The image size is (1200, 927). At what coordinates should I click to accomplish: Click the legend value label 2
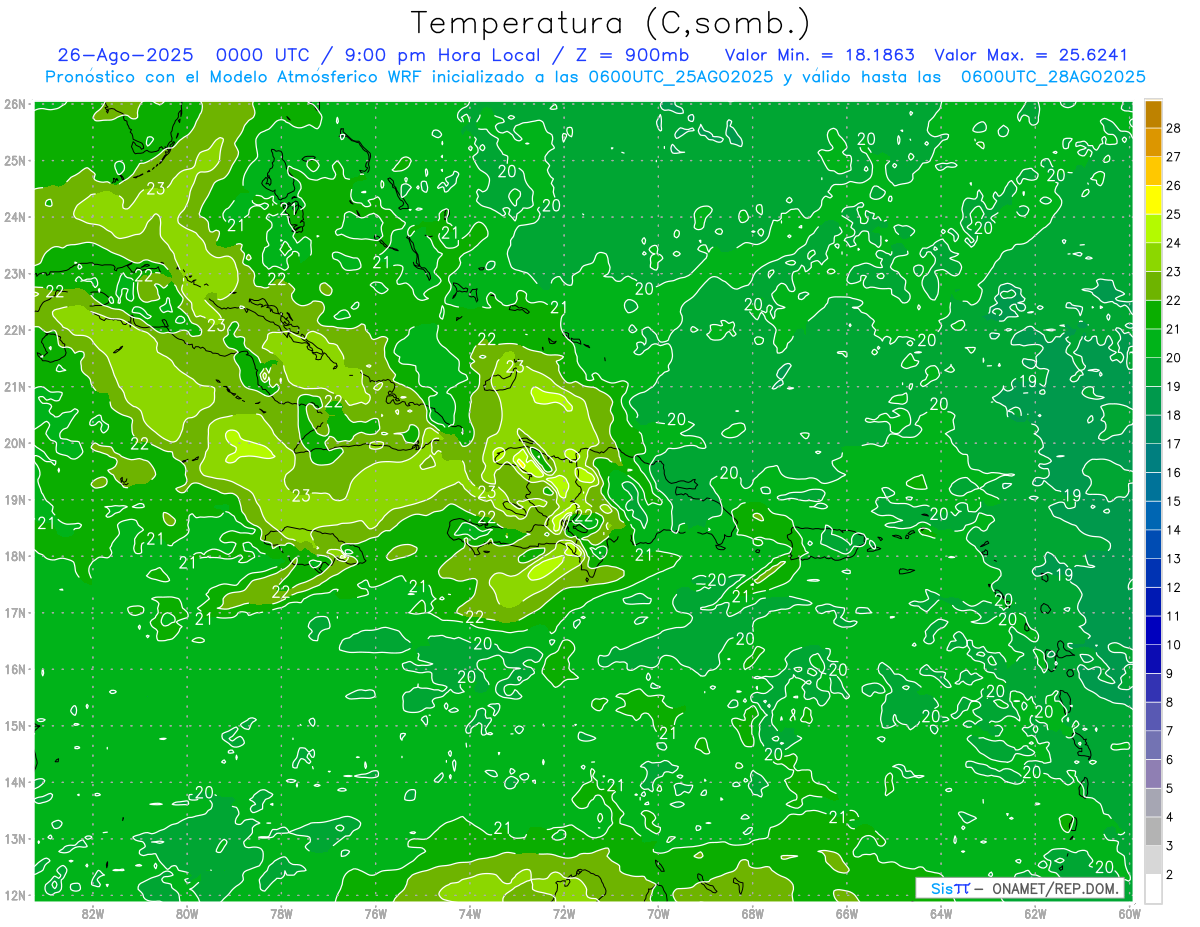(x=1170, y=874)
